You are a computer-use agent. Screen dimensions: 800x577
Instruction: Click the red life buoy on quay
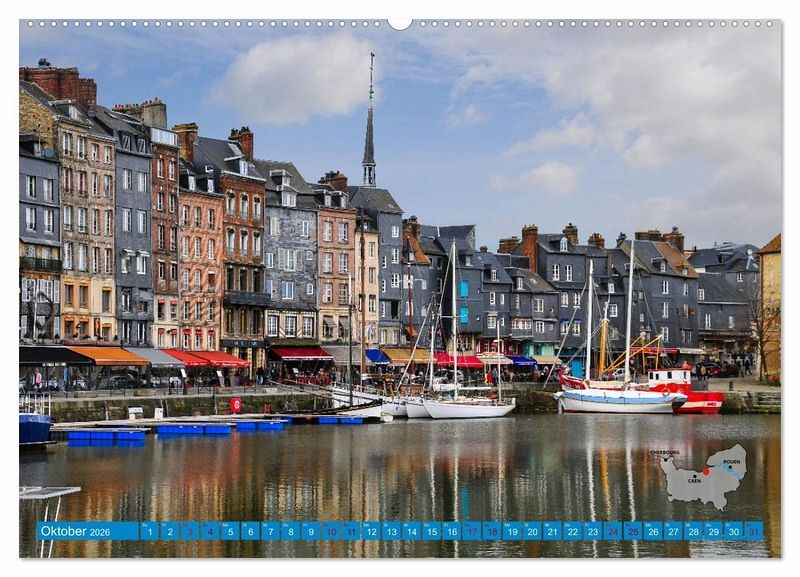pos(236,404)
